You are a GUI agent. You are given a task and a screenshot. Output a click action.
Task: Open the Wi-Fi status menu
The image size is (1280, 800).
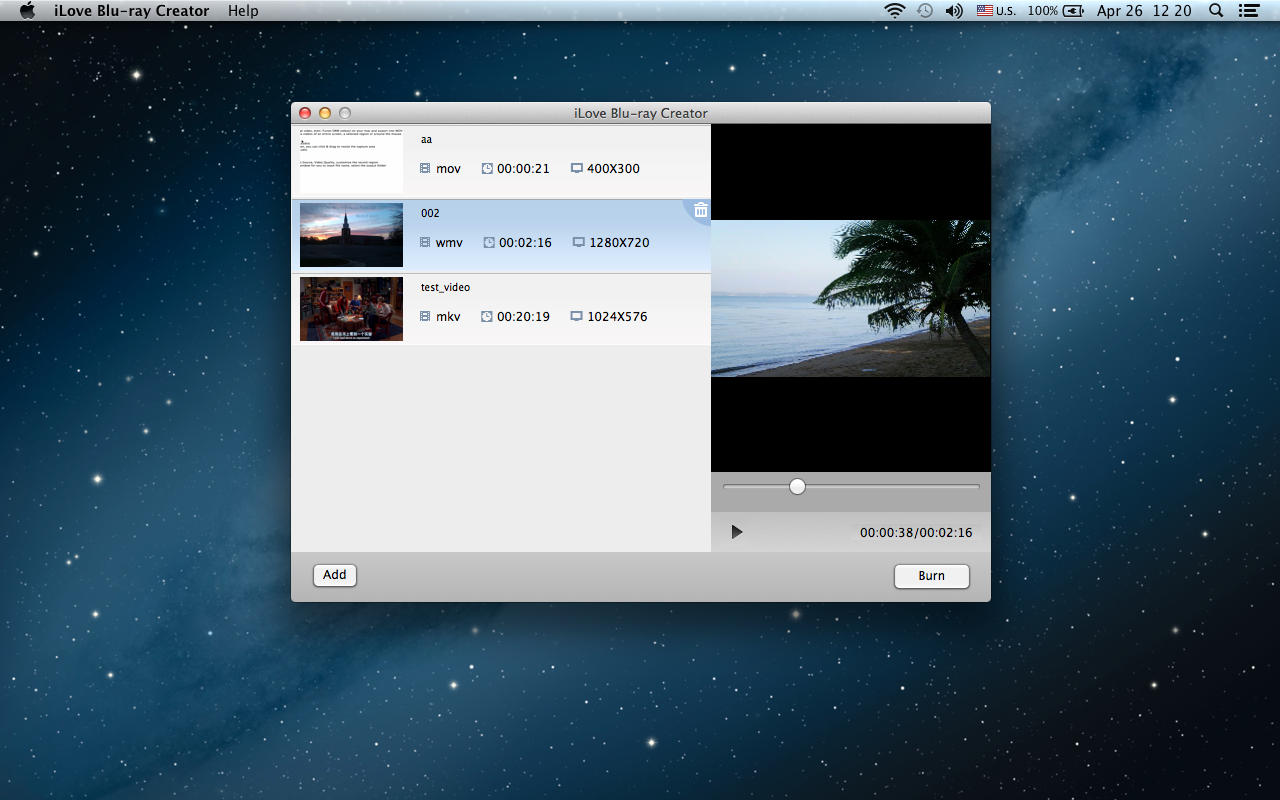click(894, 11)
